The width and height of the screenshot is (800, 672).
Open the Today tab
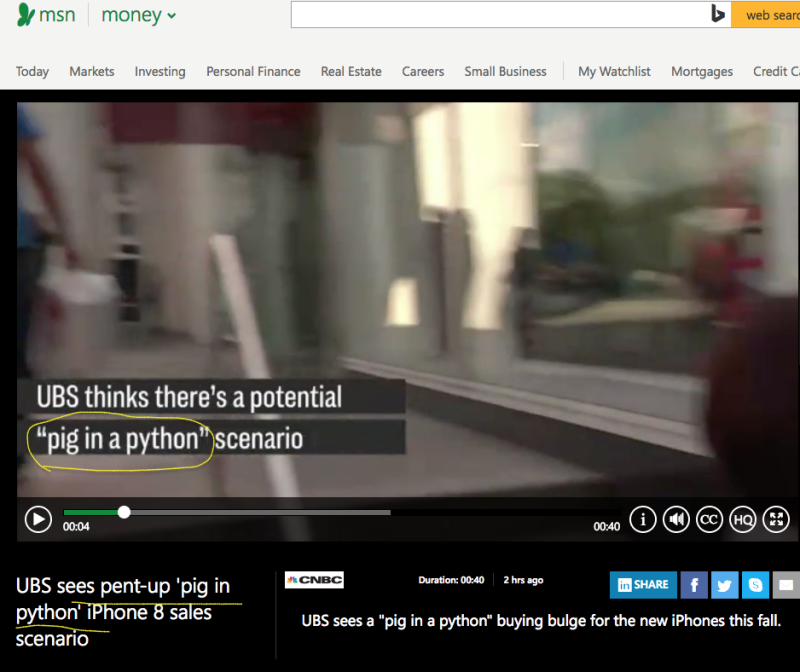point(32,71)
